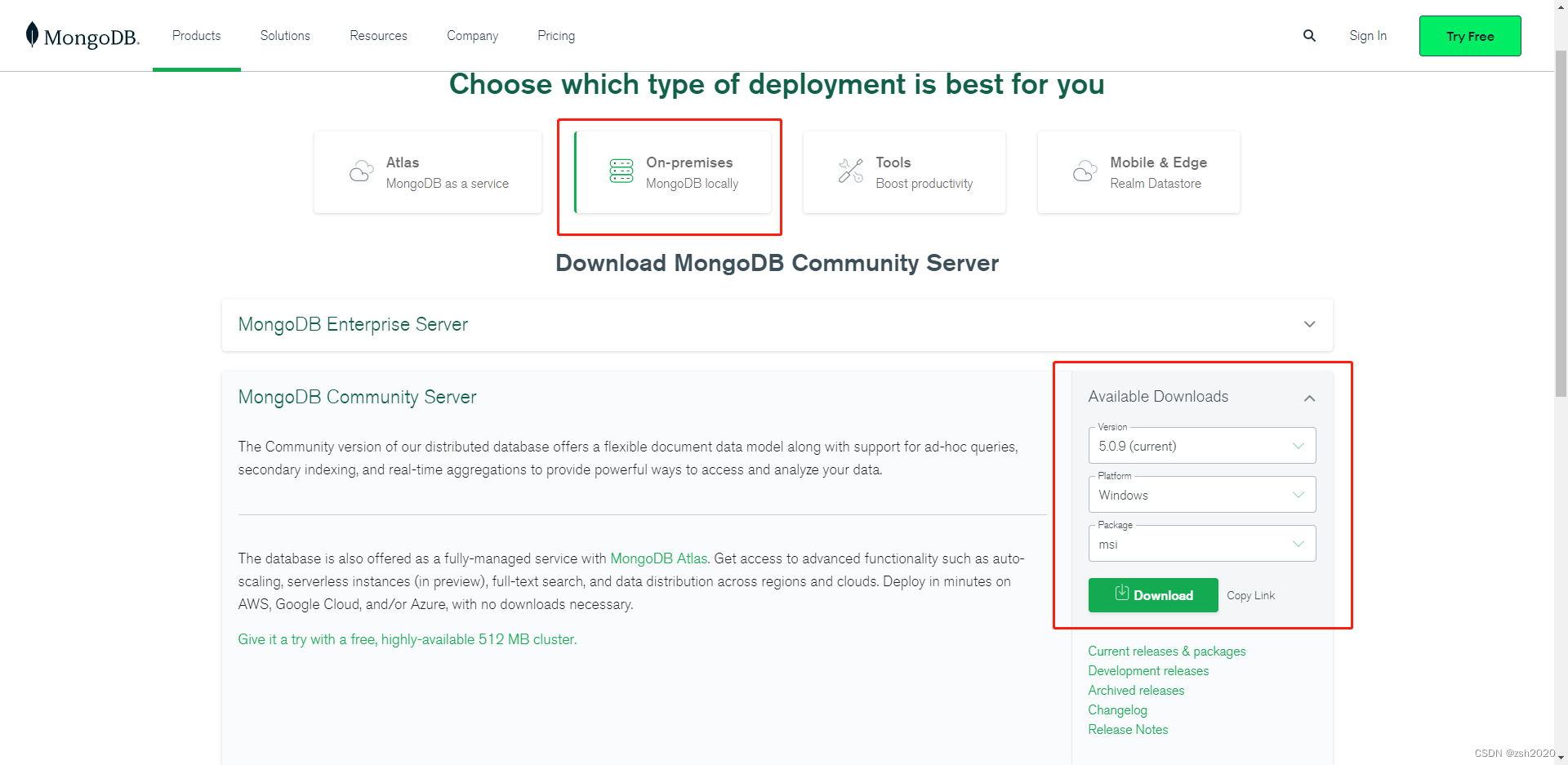Screen dimensions: 1568x765
Task: Click the green Download button
Action: [1153, 595]
